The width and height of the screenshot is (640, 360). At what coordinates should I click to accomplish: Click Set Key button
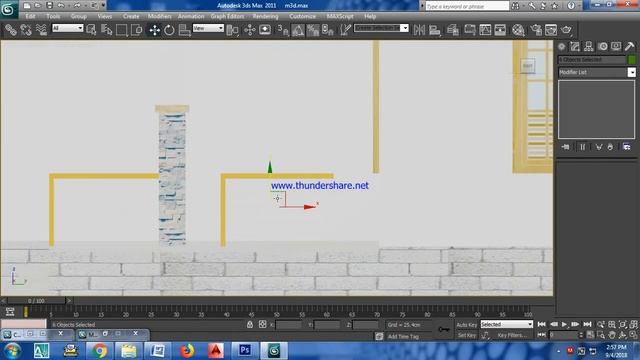pyautogui.click(x=467, y=335)
